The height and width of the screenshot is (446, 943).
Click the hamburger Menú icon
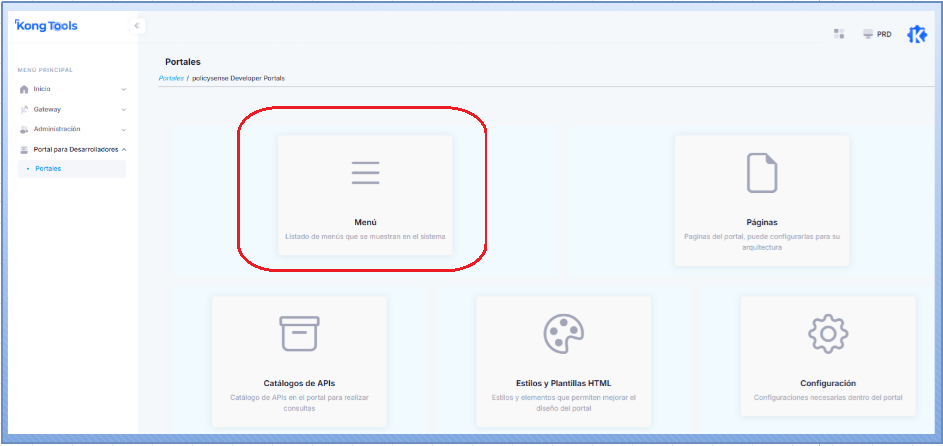coord(365,172)
